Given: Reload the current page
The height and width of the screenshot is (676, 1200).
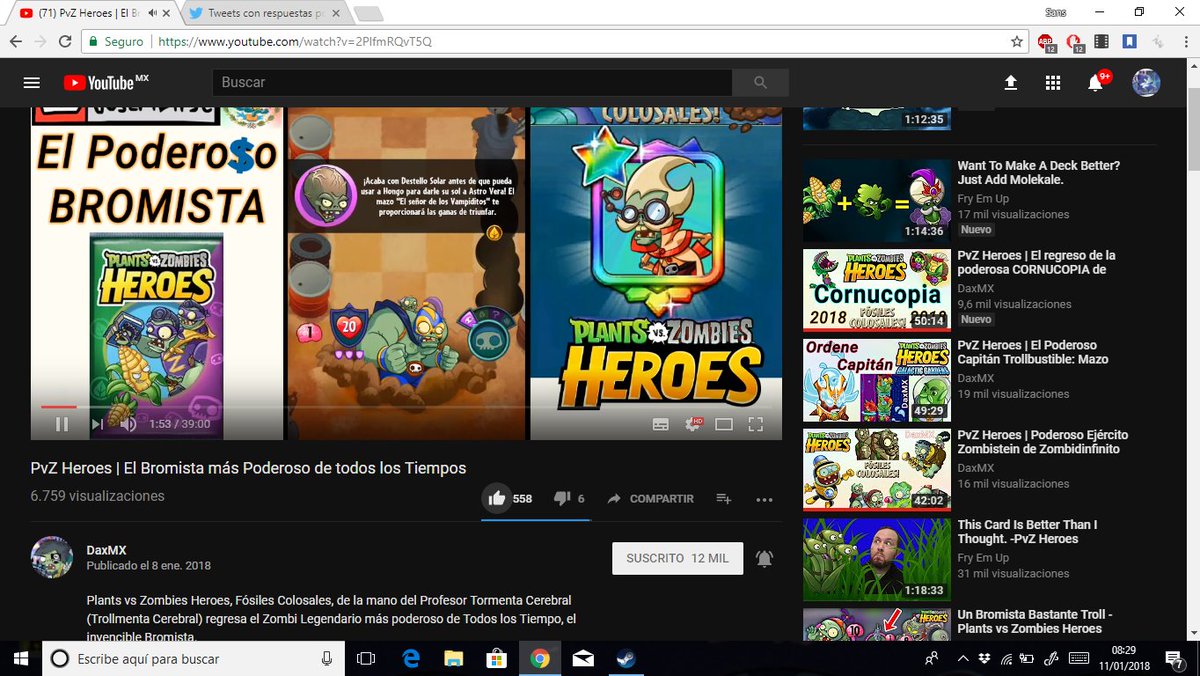Looking at the screenshot, I should [65, 42].
